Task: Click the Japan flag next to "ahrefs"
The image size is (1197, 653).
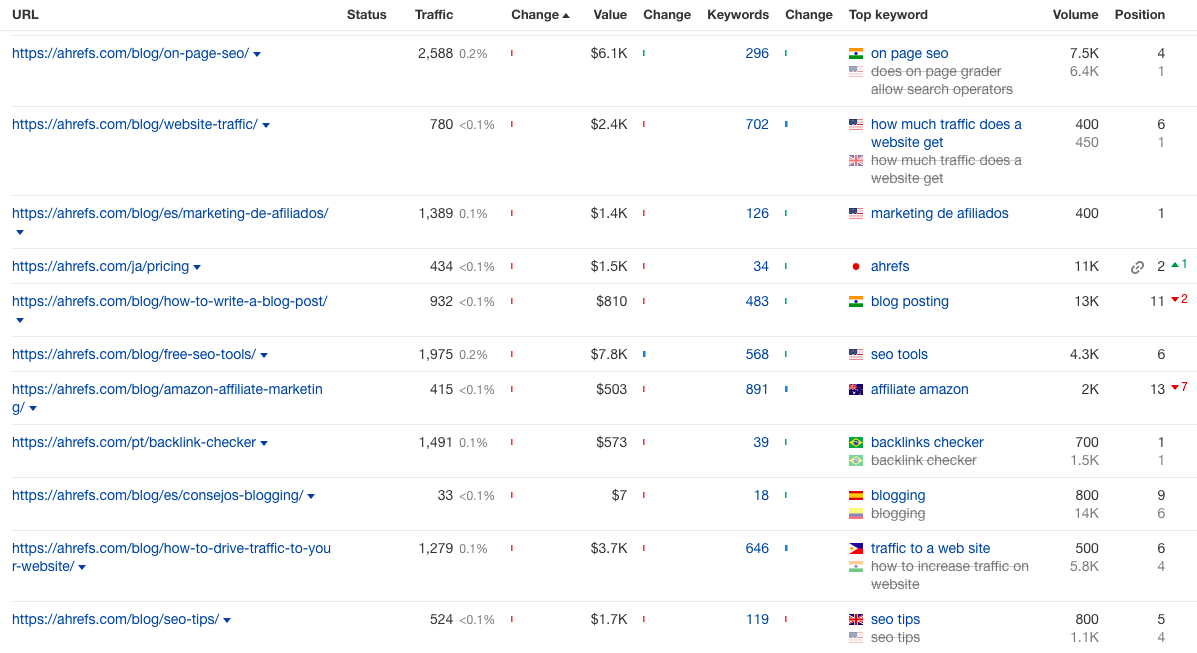Action: 855,266
